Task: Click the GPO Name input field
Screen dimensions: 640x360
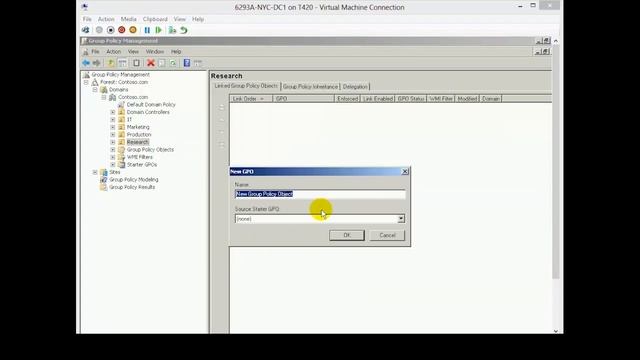Action: (320, 194)
